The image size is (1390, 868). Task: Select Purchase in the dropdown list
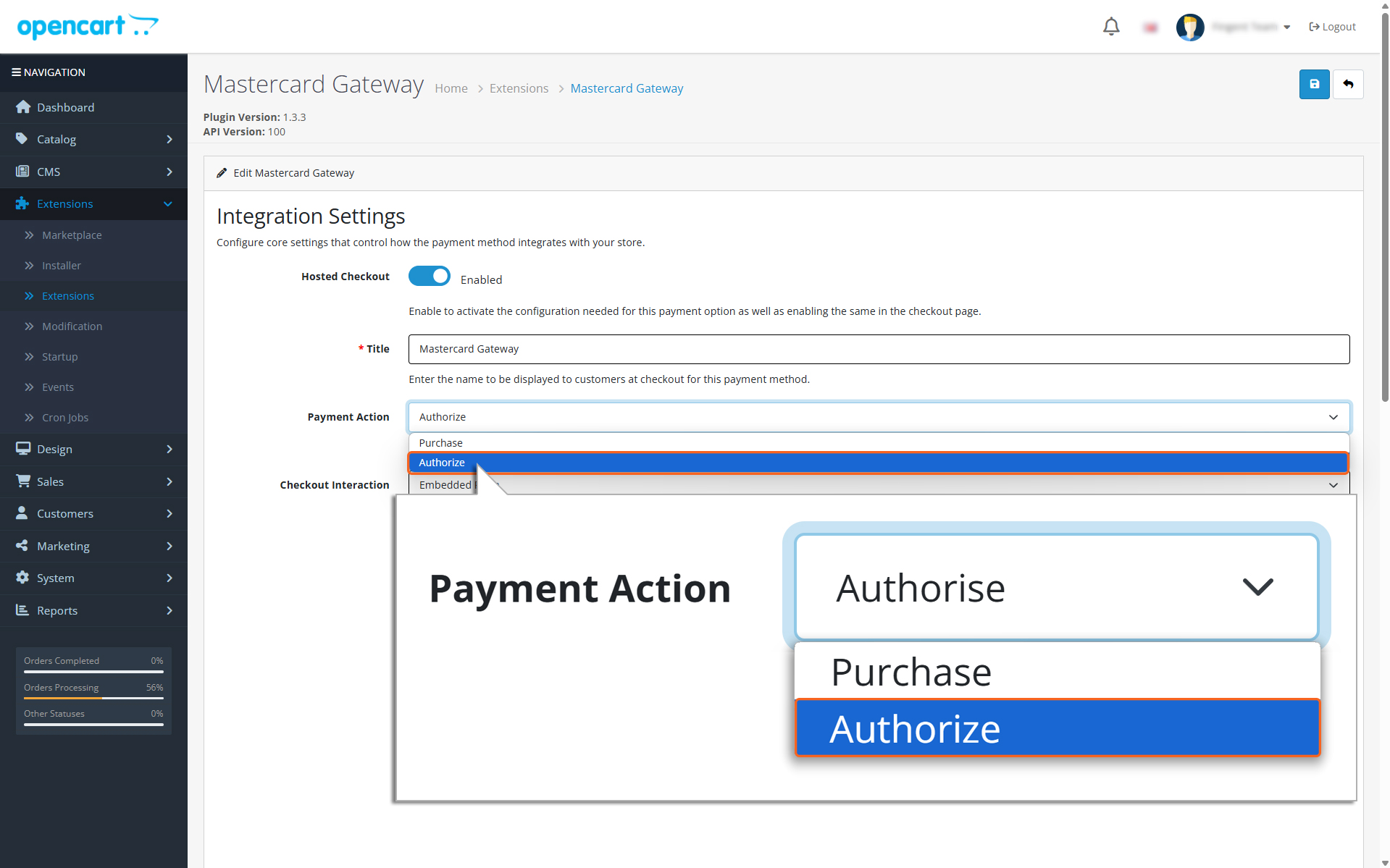(879, 443)
